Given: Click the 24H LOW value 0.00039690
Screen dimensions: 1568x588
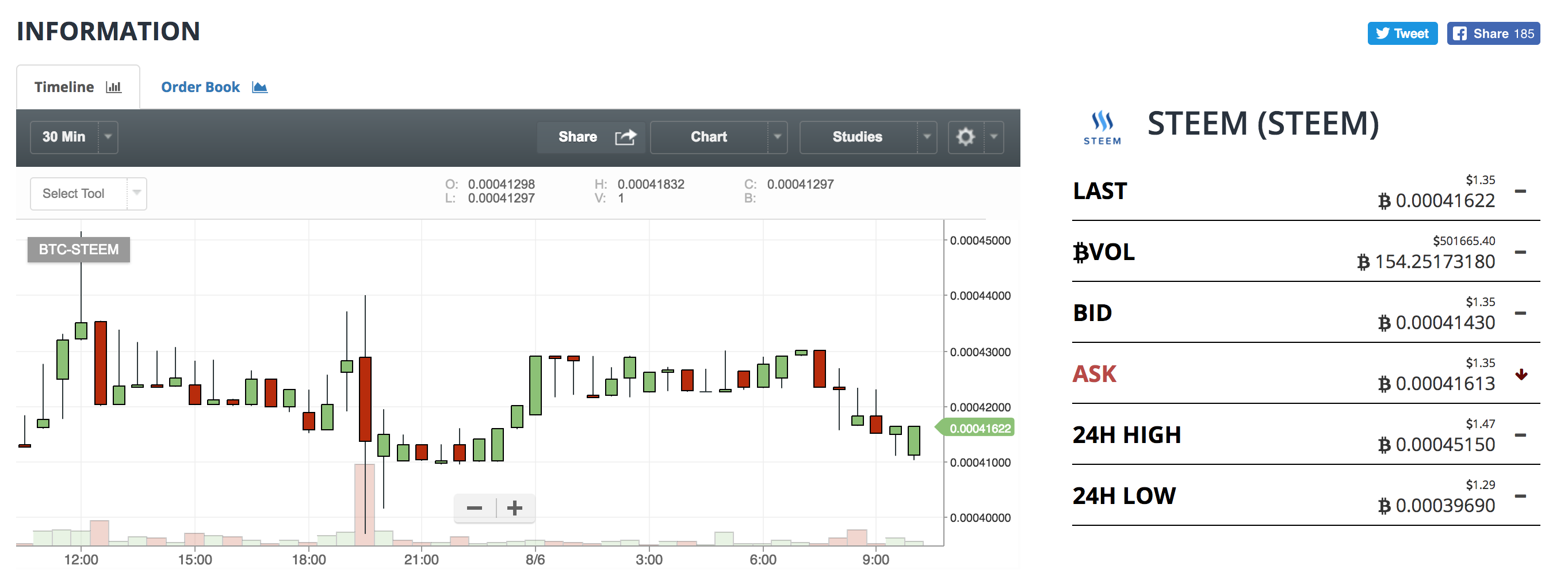Looking at the screenshot, I should (1436, 505).
